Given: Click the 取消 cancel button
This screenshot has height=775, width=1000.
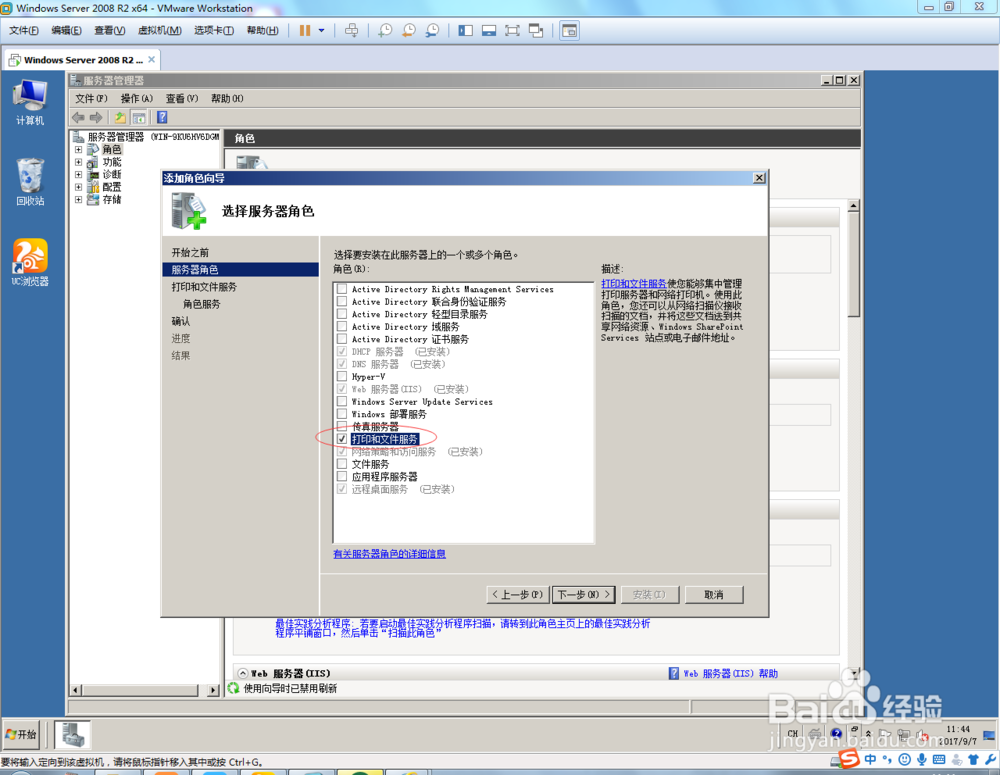Looking at the screenshot, I should pos(714,594).
